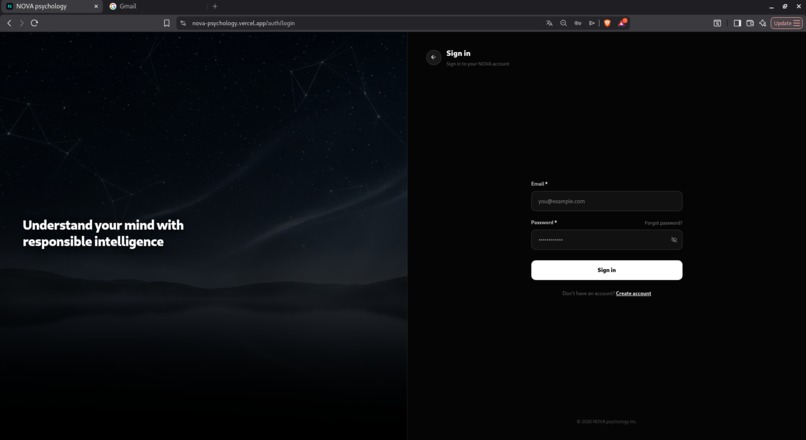Image resolution: width=806 pixels, height=440 pixels.
Task: Click the round back arrow beside Sign in
Action: click(433, 58)
